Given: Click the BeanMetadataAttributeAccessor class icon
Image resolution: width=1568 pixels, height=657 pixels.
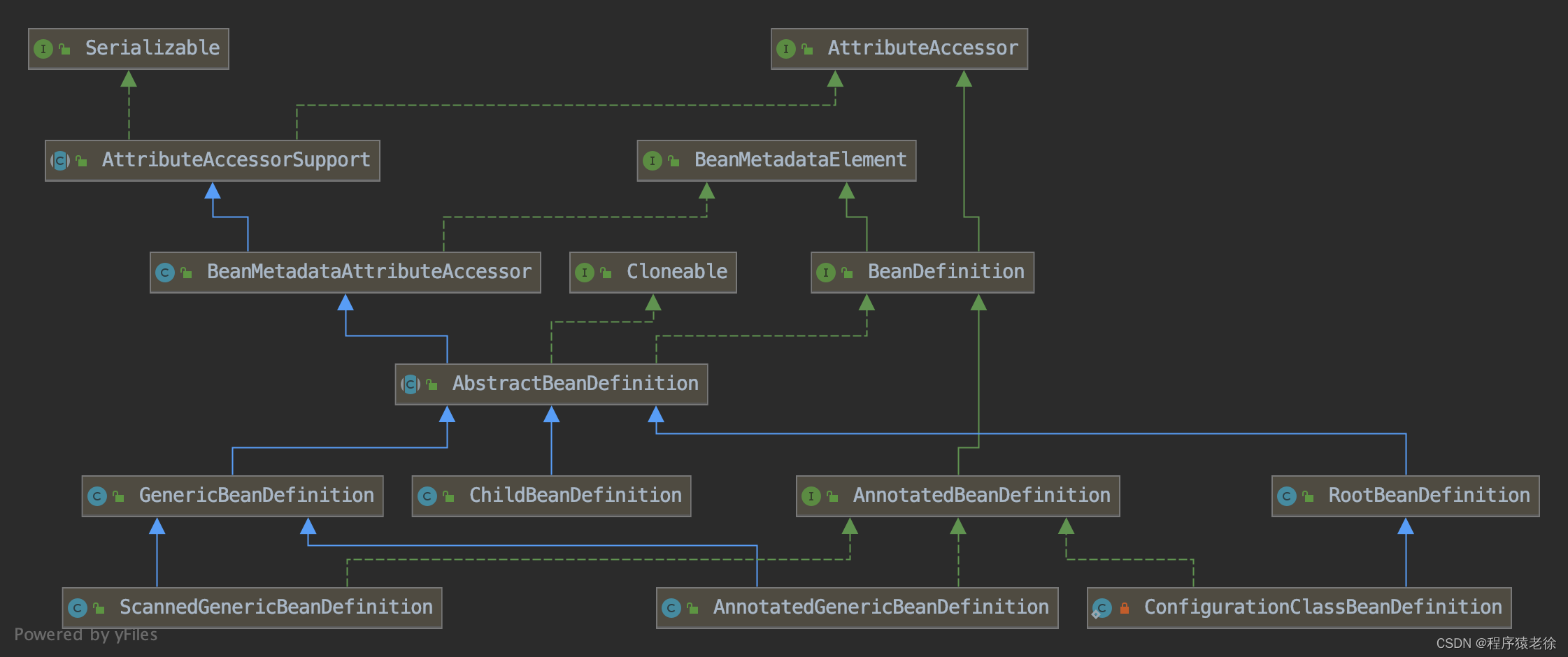Looking at the screenshot, I should [165, 273].
